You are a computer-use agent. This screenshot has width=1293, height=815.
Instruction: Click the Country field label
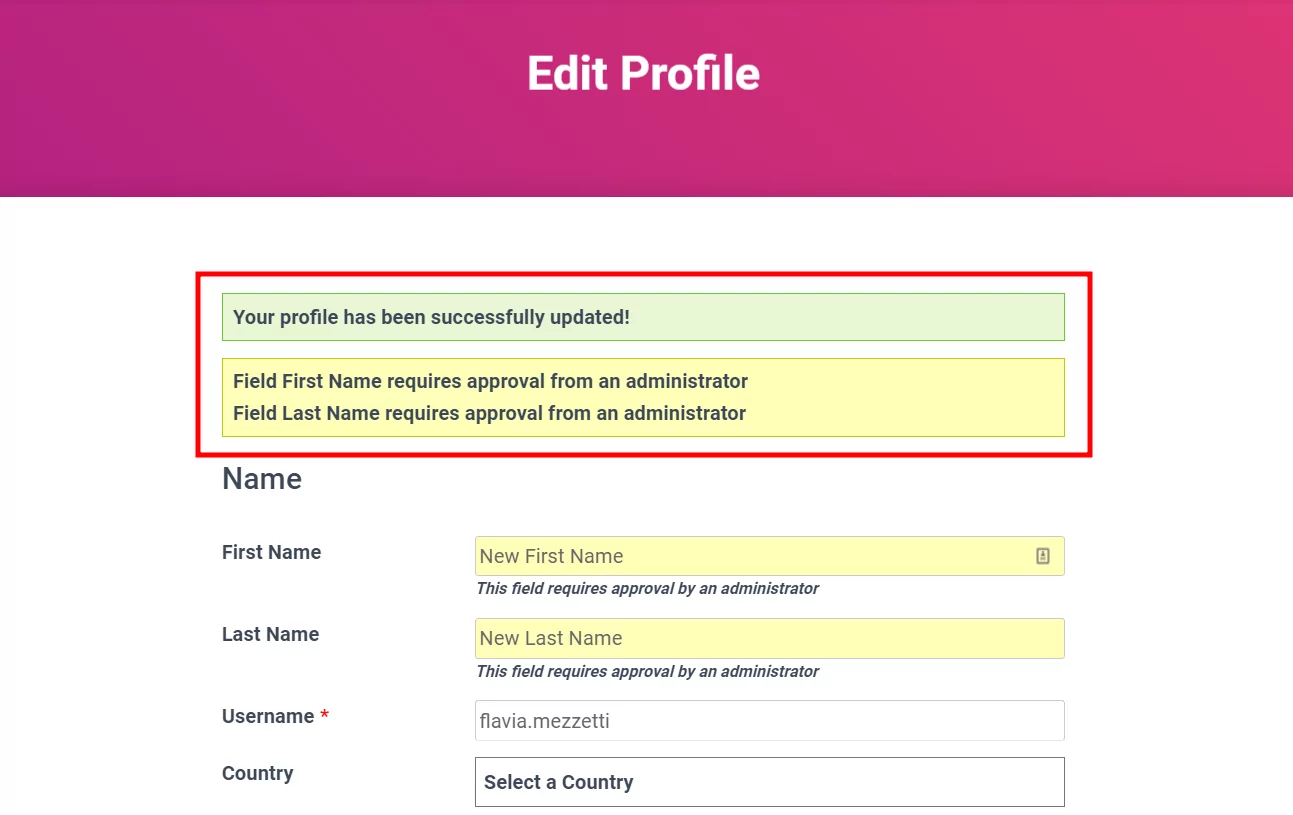click(x=257, y=773)
